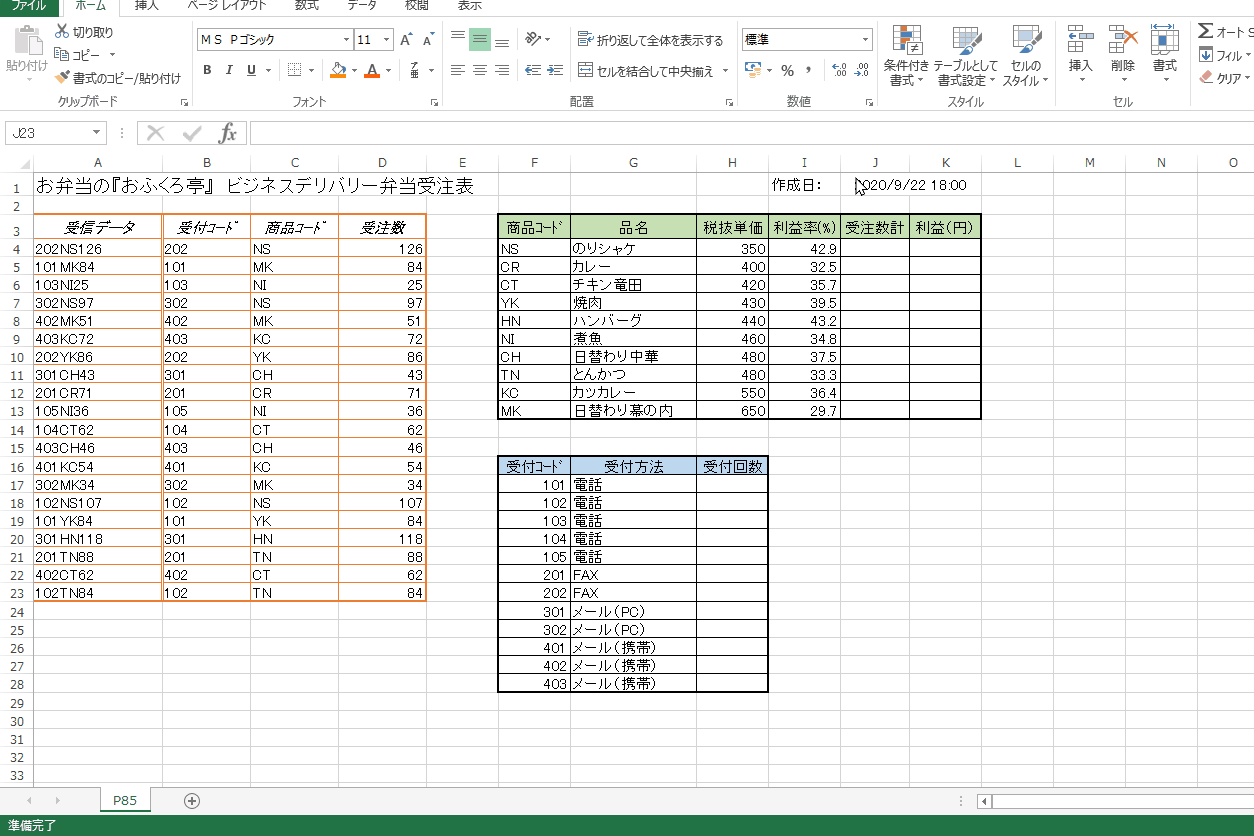Apply the orange fill color bucket

coord(338,70)
